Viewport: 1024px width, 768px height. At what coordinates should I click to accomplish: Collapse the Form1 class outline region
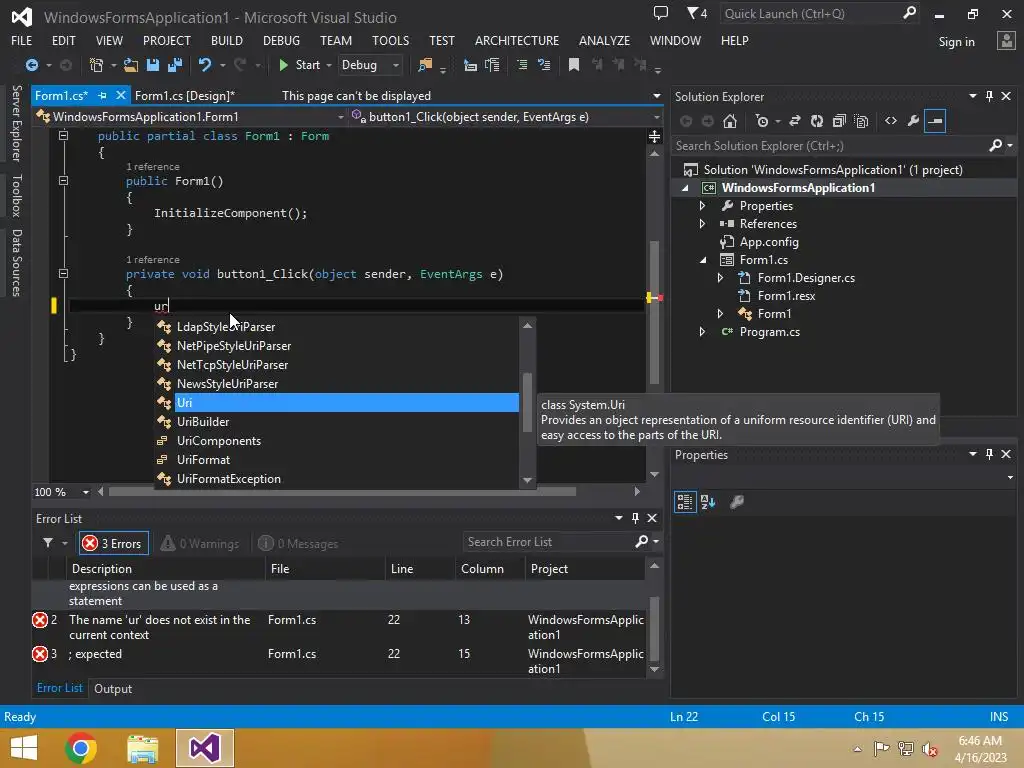(63, 136)
